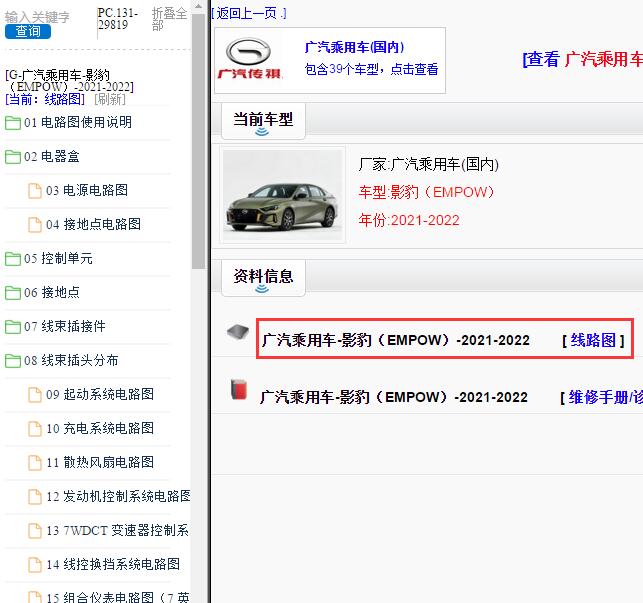Screen dimensions: 643x603
Task: Open 11 散热风扇电路图
Action: pyautogui.click(x=100, y=463)
